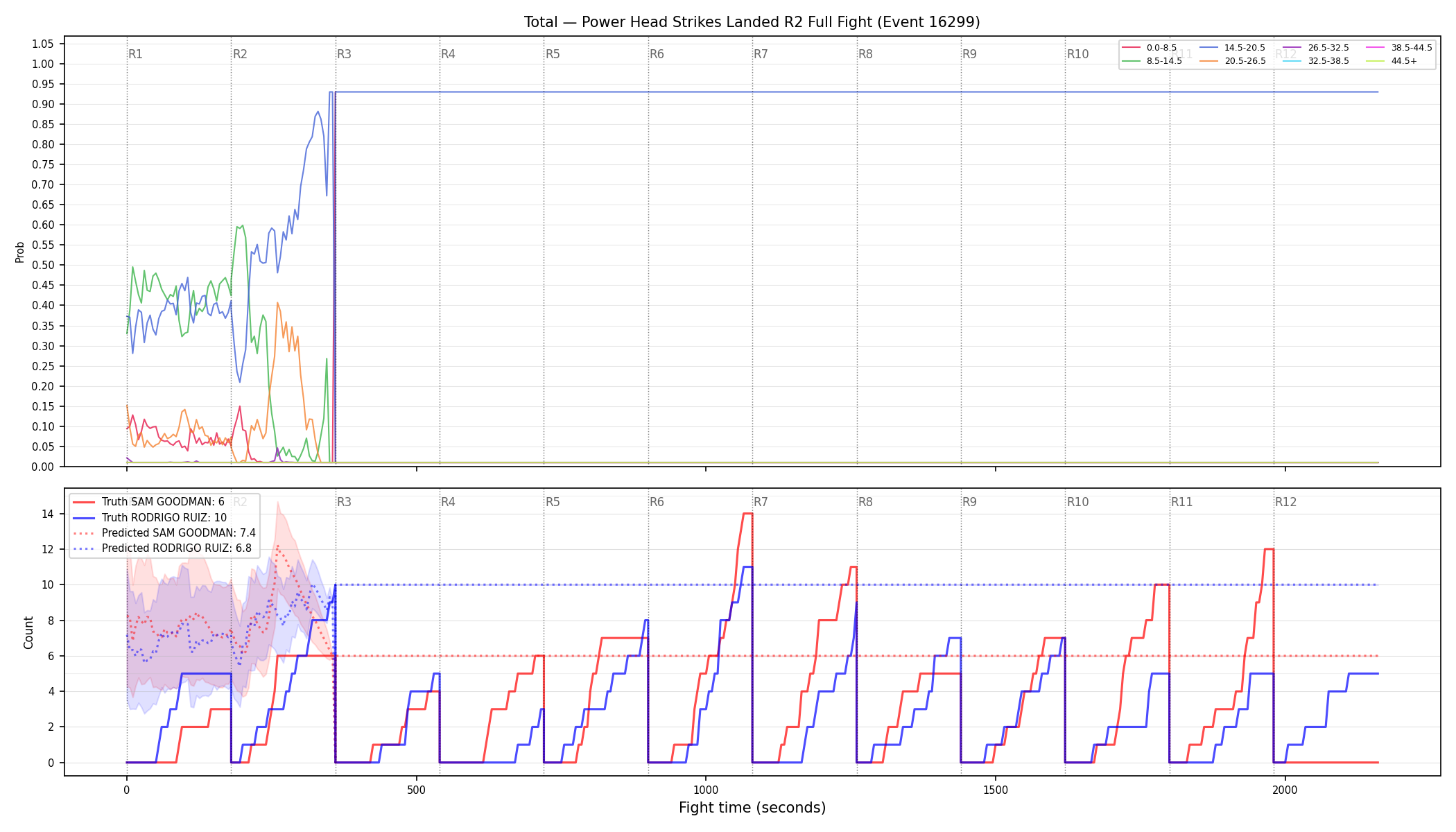This screenshot has width=1456, height=832.
Task: Click the R9 round label in the Prob chart
Action: (969, 54)
